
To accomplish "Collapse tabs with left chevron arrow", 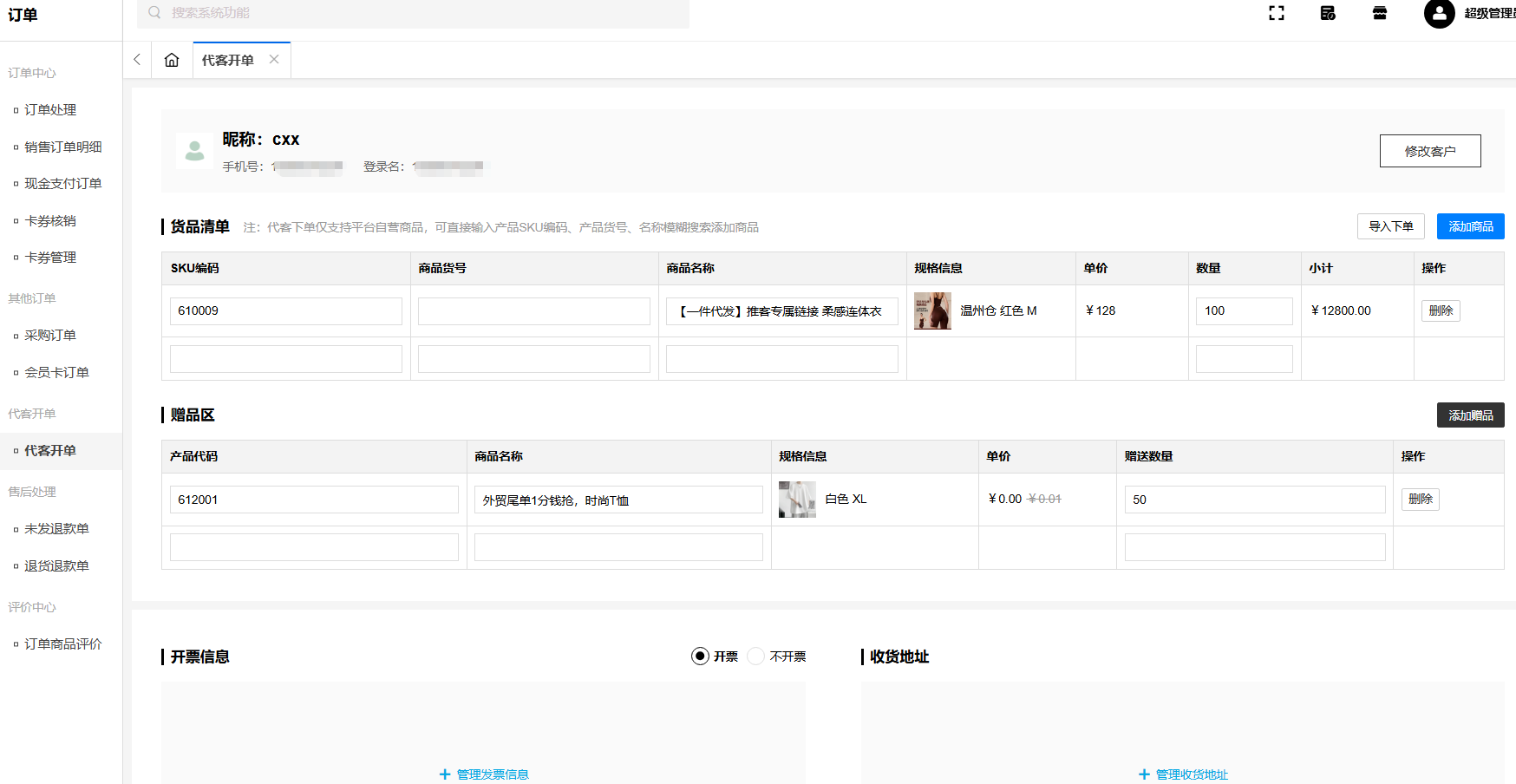I will click(x=137, y=60).
